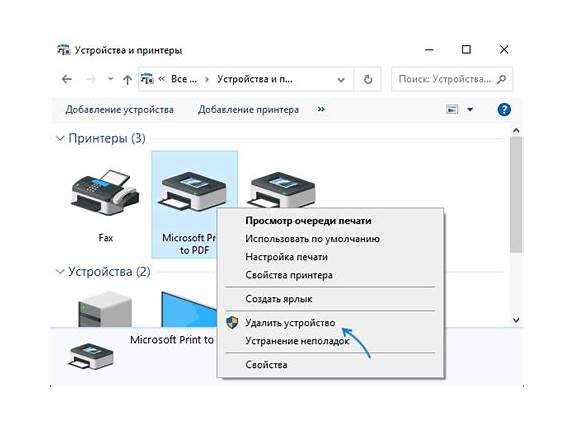Click scrollbar down arrow

(x=516, y=320)
